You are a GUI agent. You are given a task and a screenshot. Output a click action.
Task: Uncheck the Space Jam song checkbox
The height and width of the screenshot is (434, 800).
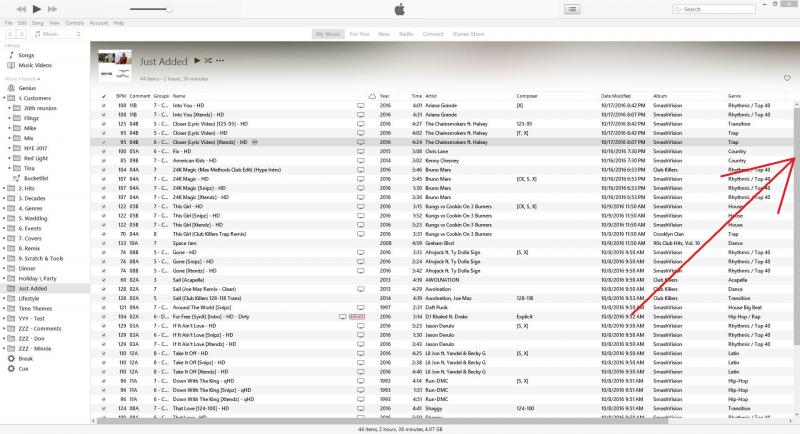pos(104,243)
